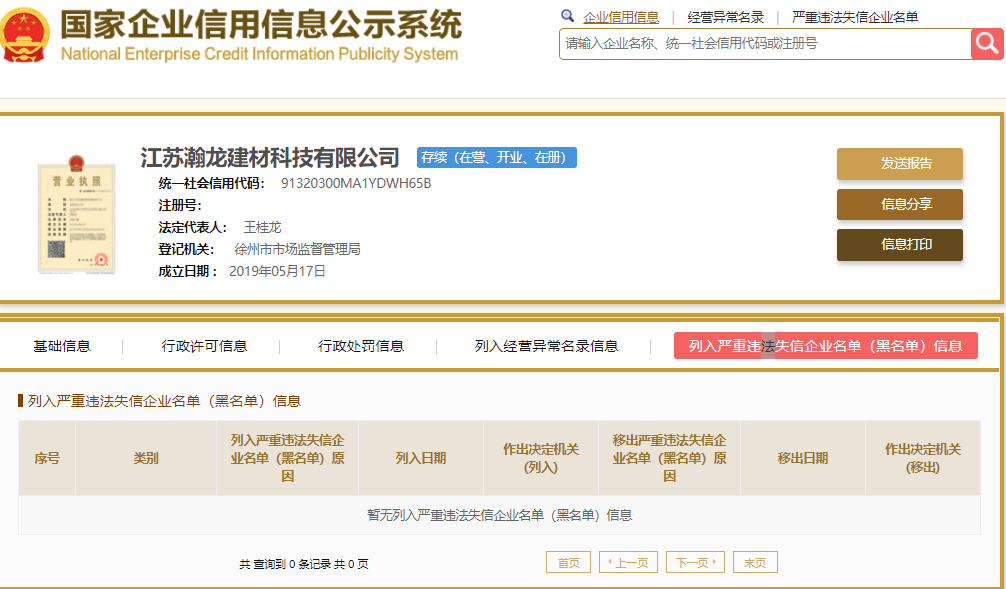Click the 信息分享 button
This screenshot has height=589, width=1006.
point(899,204)
